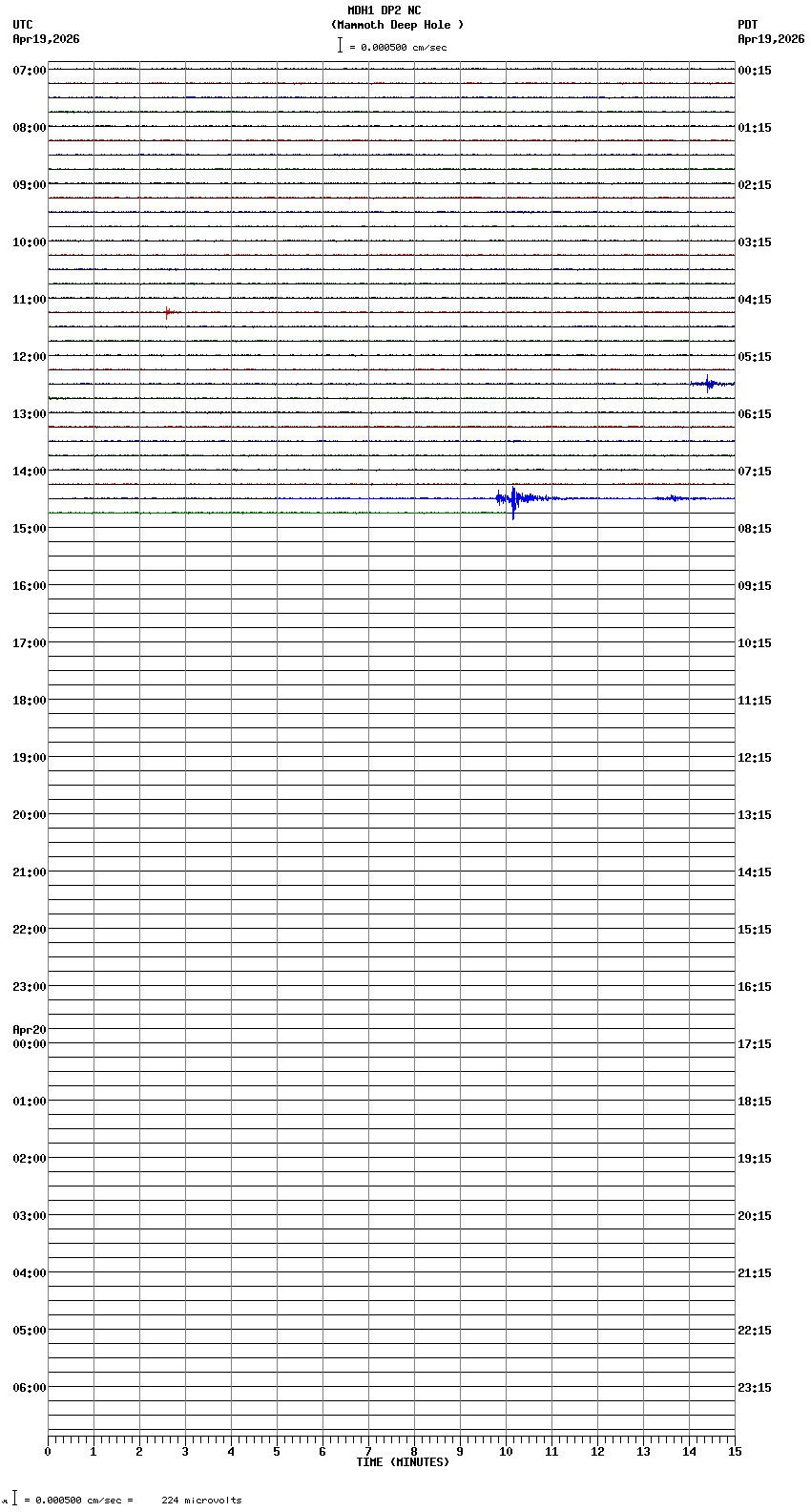
Task: Click the 12:15 PDT time label
Action: click(x=755, y=758)
